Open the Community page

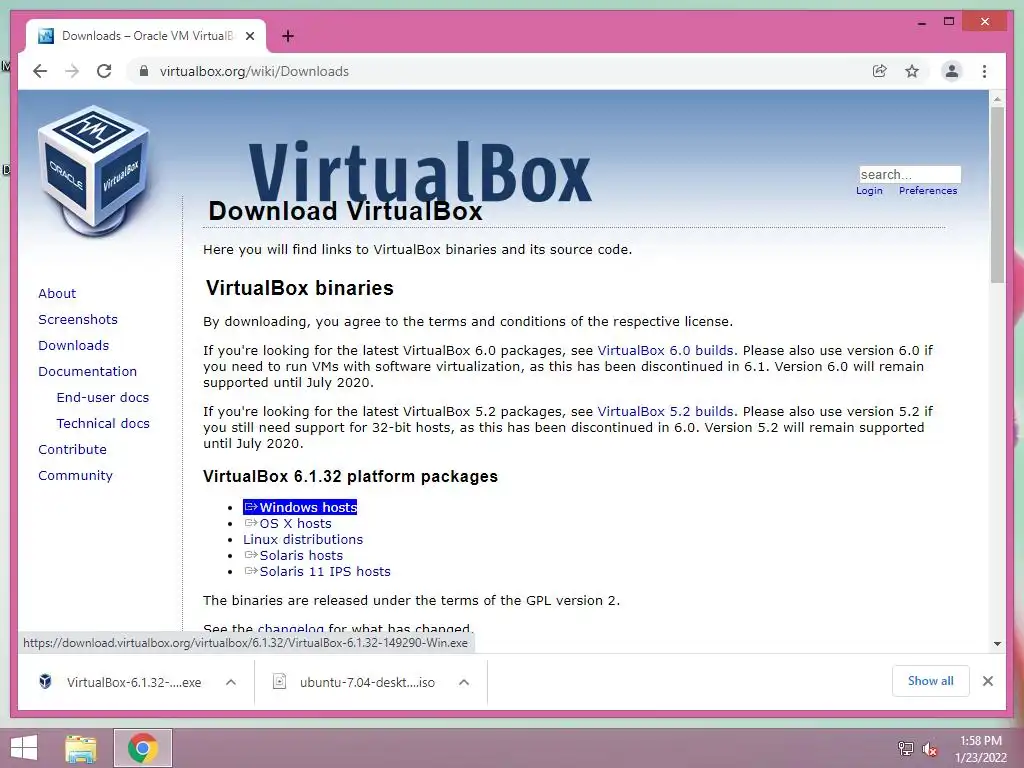tap(75, 475)
